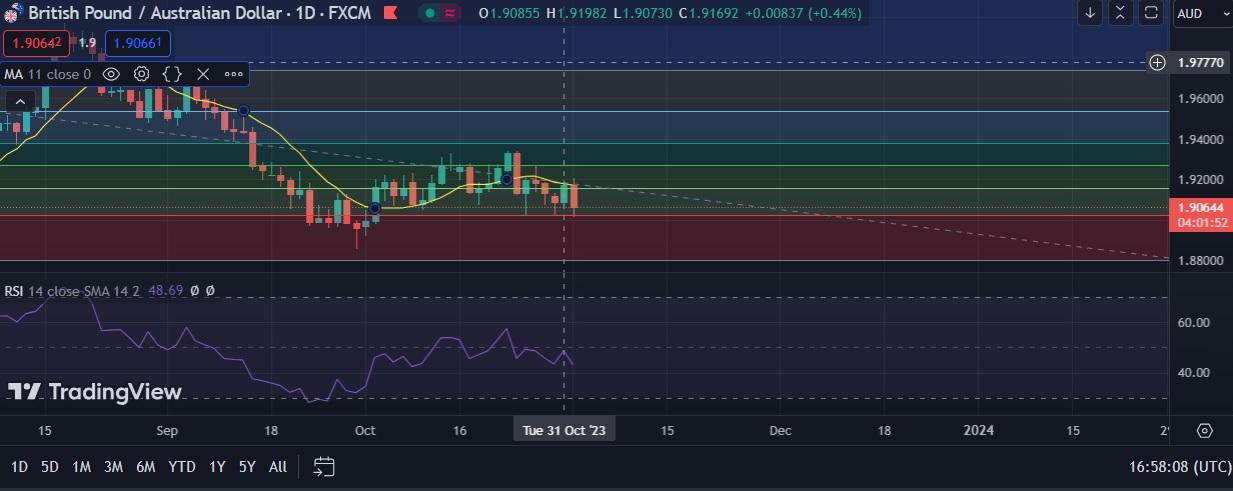Image resolution: width=1233 pixels, height=491 pixels.
Task: Click the pink approximate-data indicator icon
Action: (x=451, y=13)
